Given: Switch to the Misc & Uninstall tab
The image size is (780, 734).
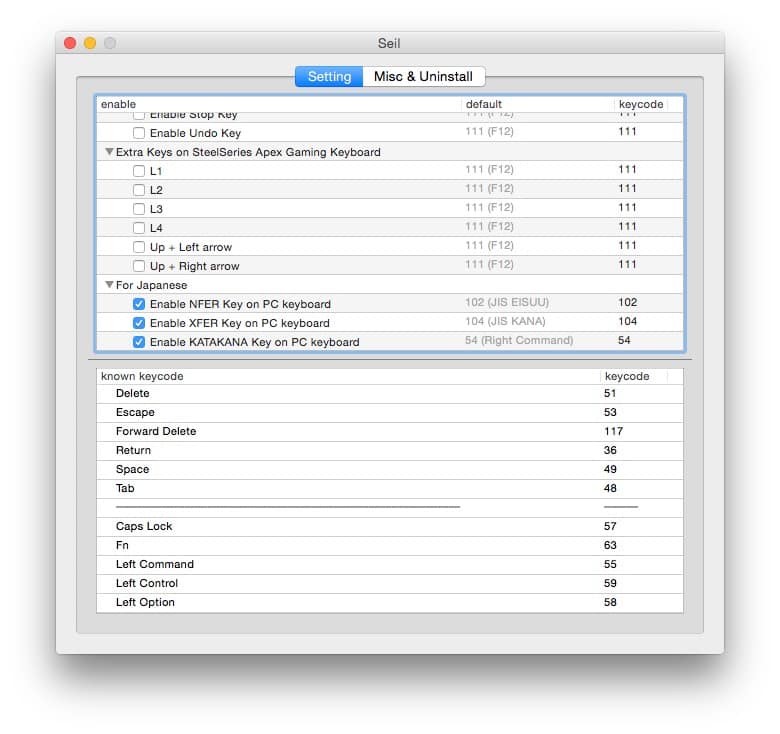Looking at the screenshot, I should (x=424, y=77).
